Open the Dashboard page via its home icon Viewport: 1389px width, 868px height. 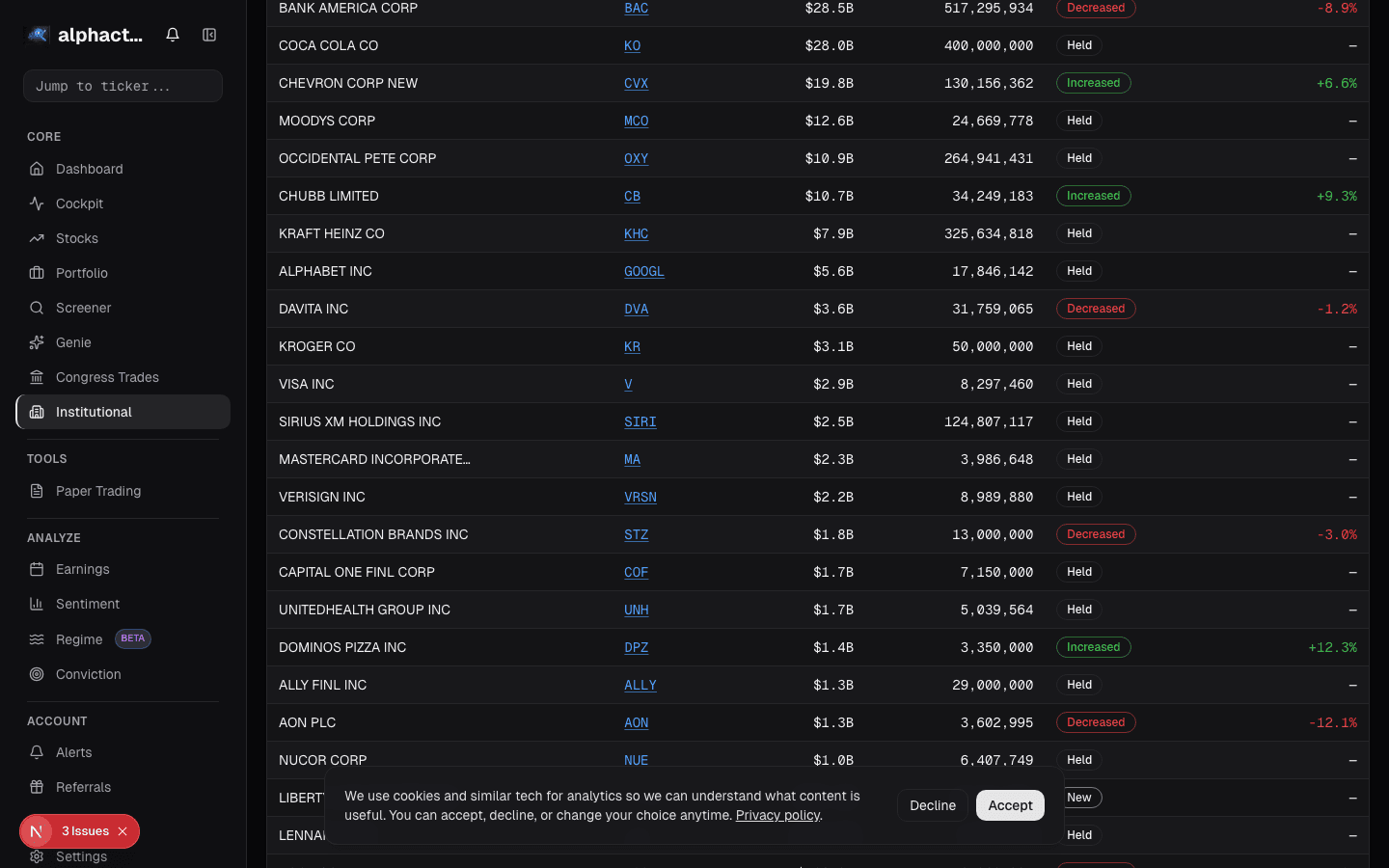[x=38, y=169]
